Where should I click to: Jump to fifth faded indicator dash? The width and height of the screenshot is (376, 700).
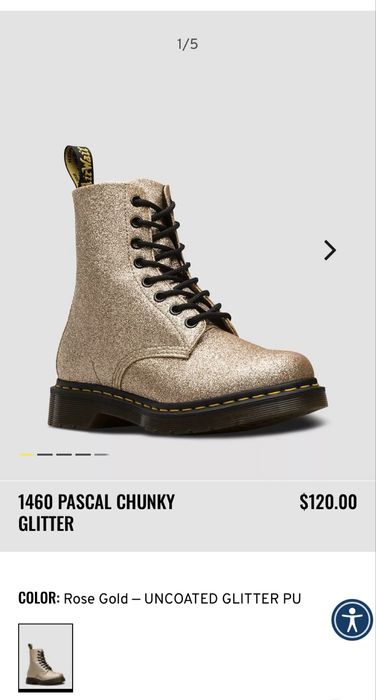coord(101,454)
